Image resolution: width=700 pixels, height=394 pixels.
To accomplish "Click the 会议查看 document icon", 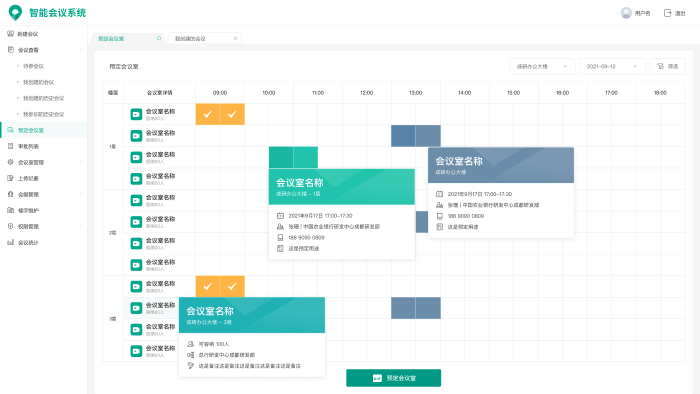I will click(11, 50).
